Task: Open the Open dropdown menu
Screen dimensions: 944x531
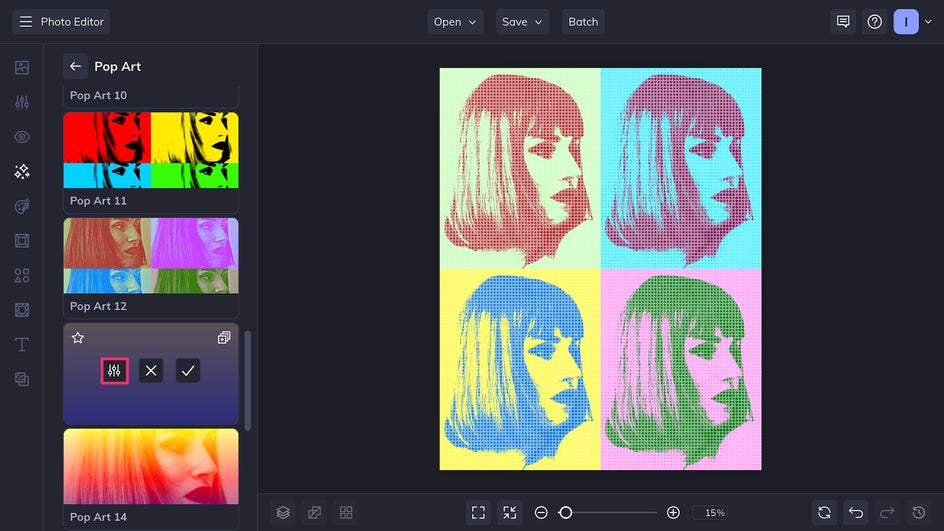Action: (x=455, y=22)
